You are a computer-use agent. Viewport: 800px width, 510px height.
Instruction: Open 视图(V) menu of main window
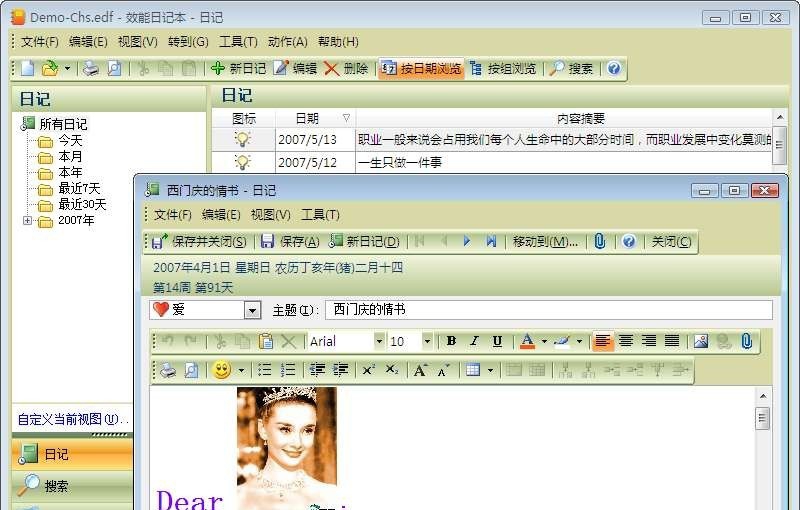(x=138, y=42)
